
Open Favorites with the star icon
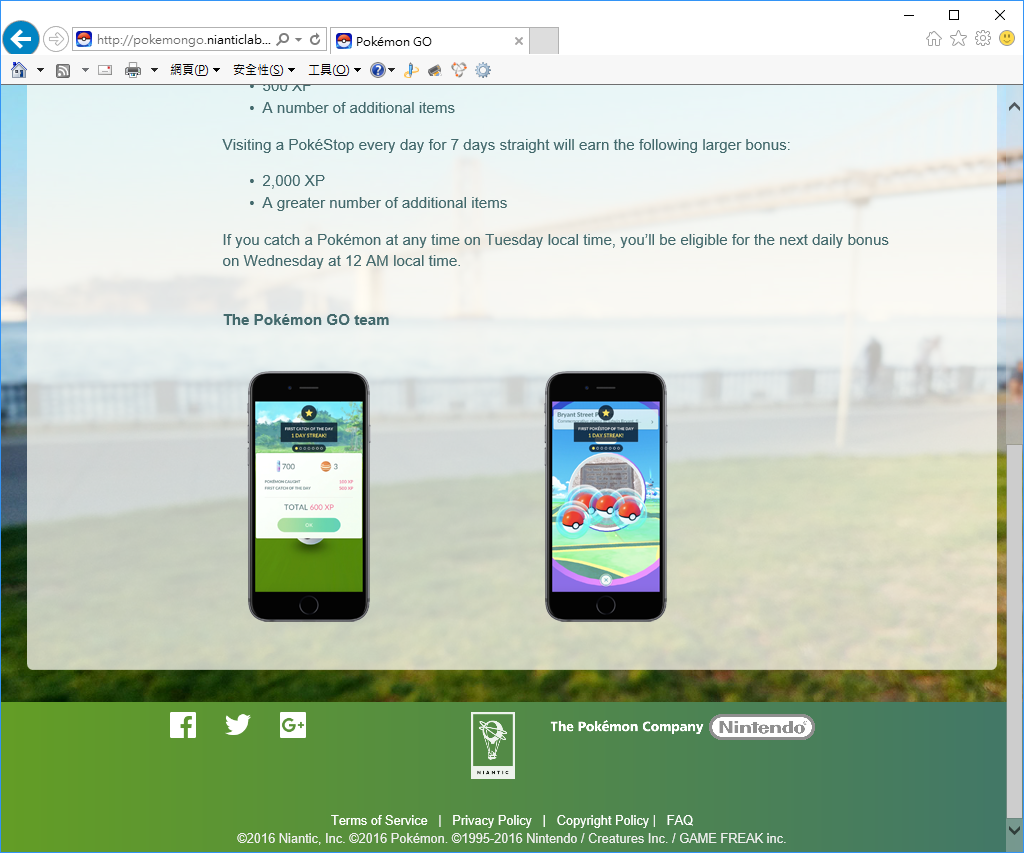coord(958,39)
